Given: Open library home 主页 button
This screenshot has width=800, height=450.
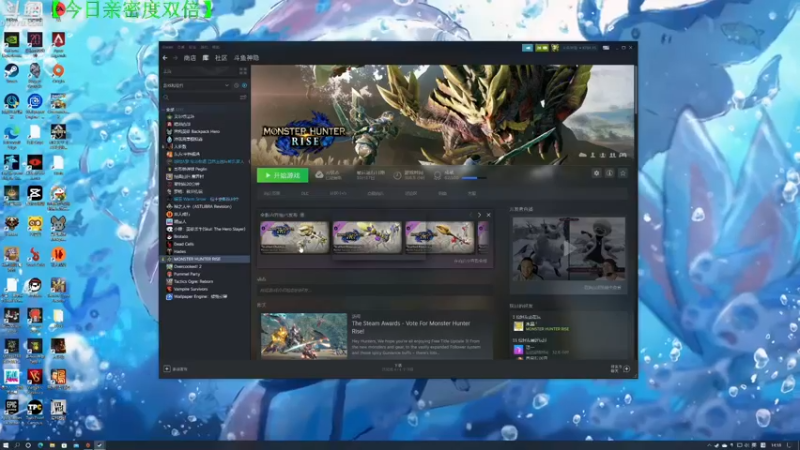Looking at the screenshot, I should [199, 71].
